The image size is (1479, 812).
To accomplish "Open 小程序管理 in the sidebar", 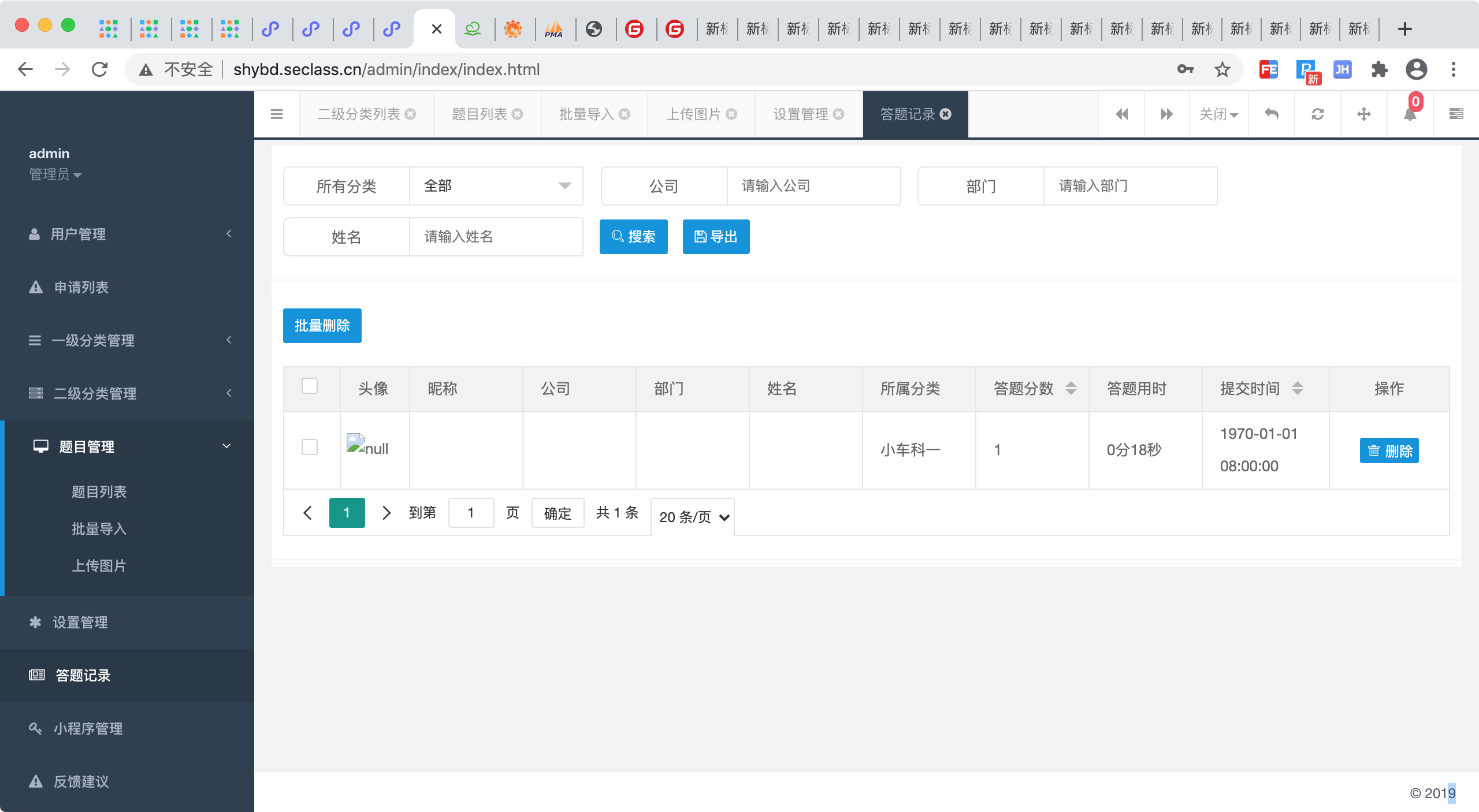I will [x=88, y=728].
